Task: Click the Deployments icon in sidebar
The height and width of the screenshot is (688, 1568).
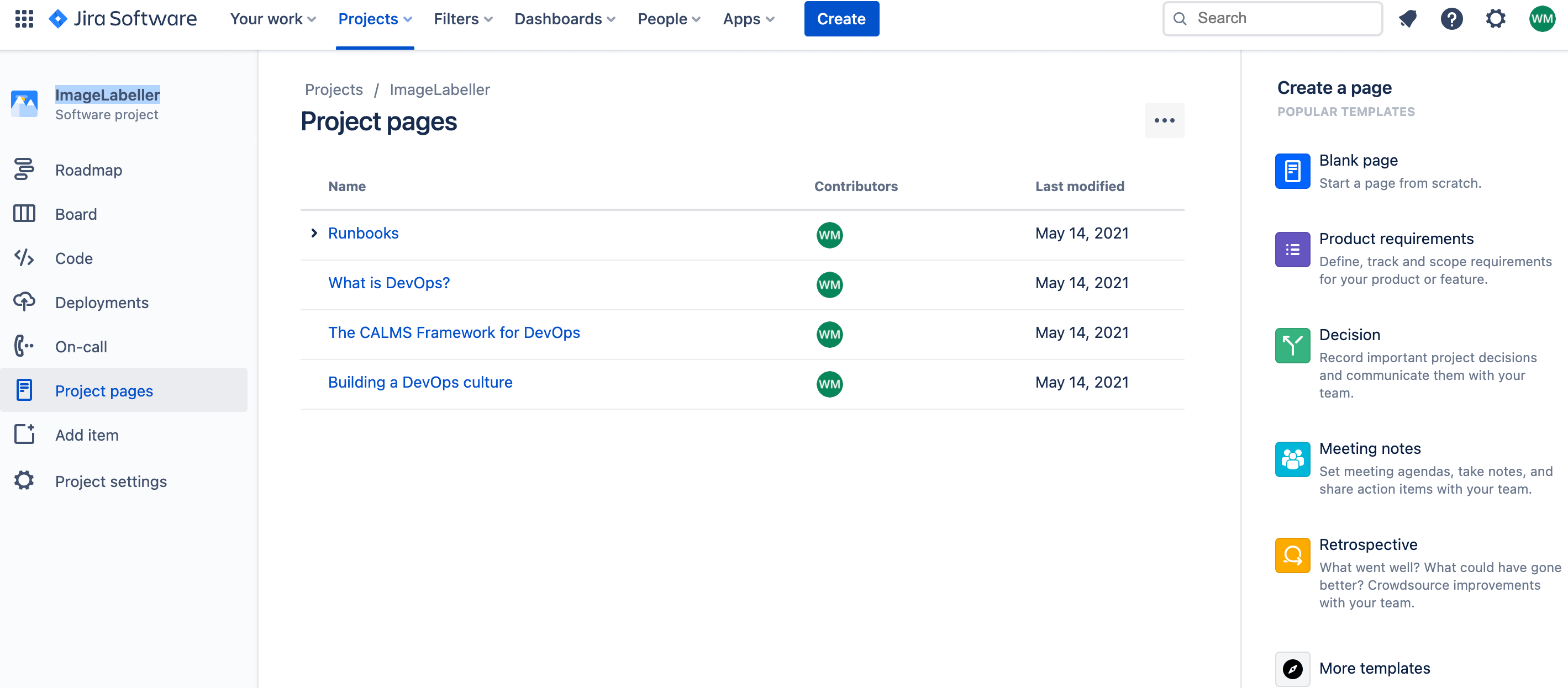Action: (24, 301)
